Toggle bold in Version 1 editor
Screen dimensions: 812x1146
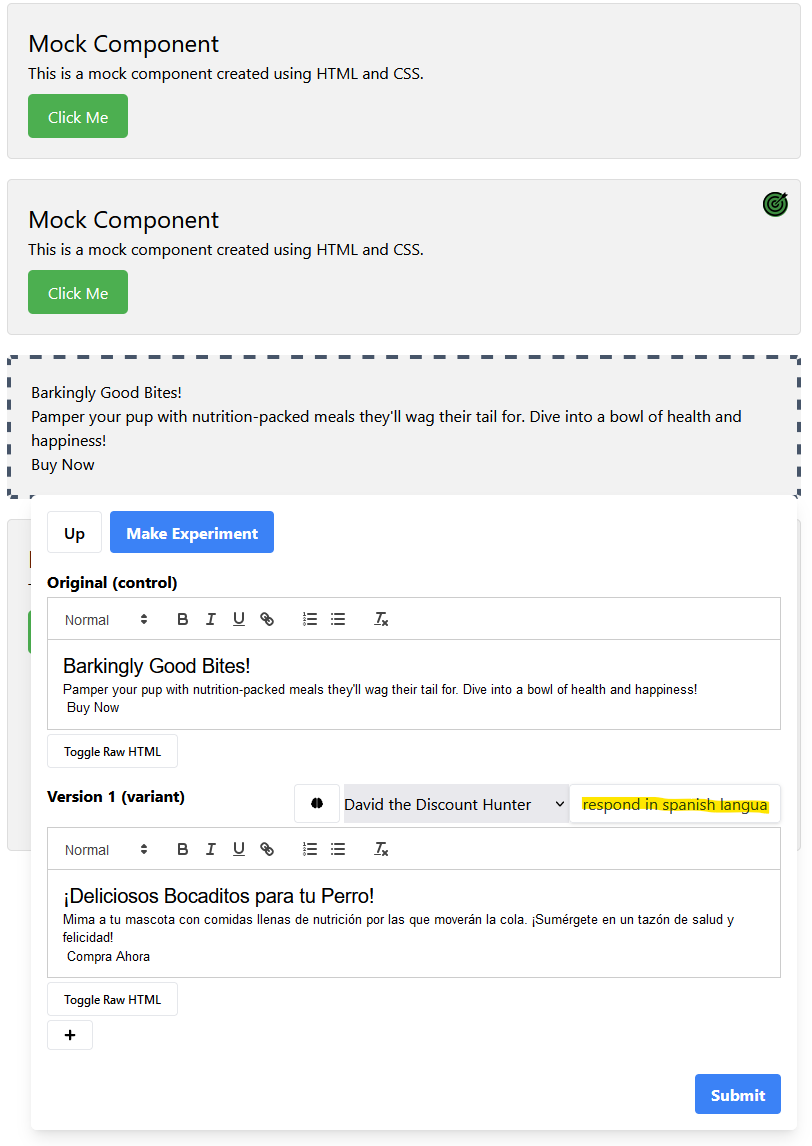183,850
